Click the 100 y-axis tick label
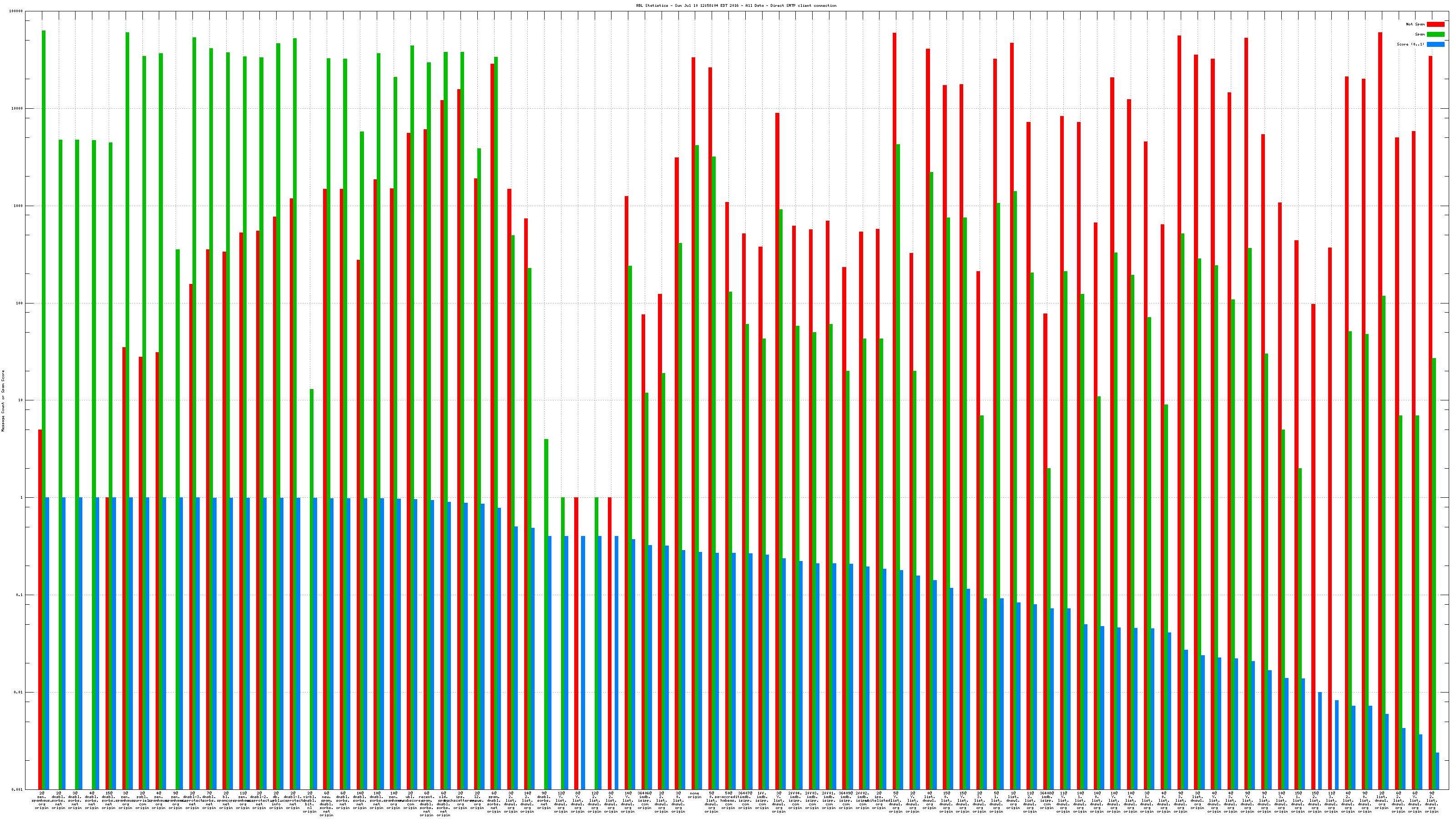The width and height of the screenshot is (1456, 819). click(x=20, y=303)
